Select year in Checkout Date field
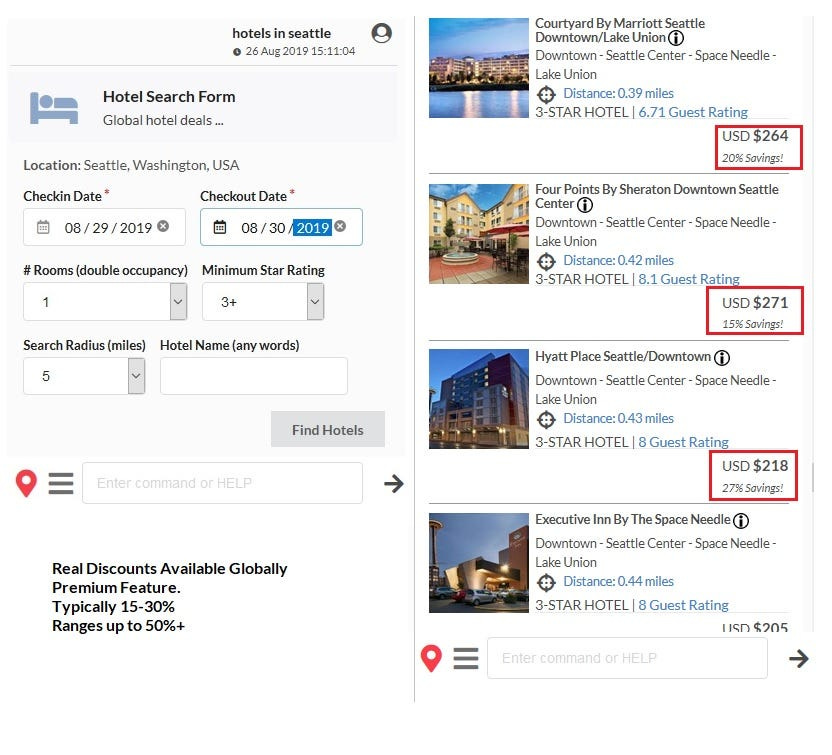The height and width of the screenshot is (755, 832). [313, 228]
